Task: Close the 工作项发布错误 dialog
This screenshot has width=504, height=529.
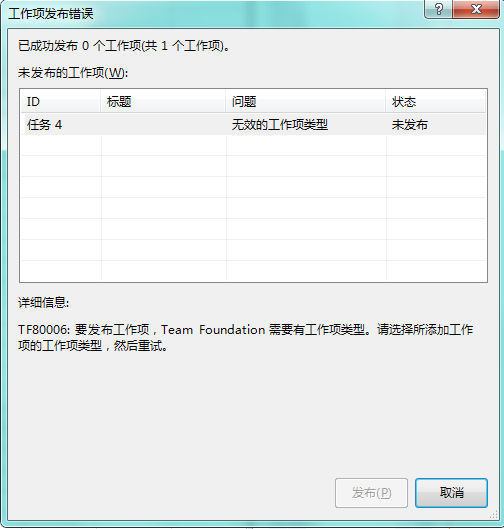Action: 476,9
